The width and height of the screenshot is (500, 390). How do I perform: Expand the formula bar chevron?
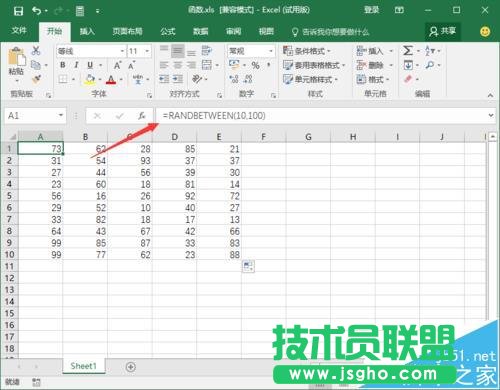491,115
